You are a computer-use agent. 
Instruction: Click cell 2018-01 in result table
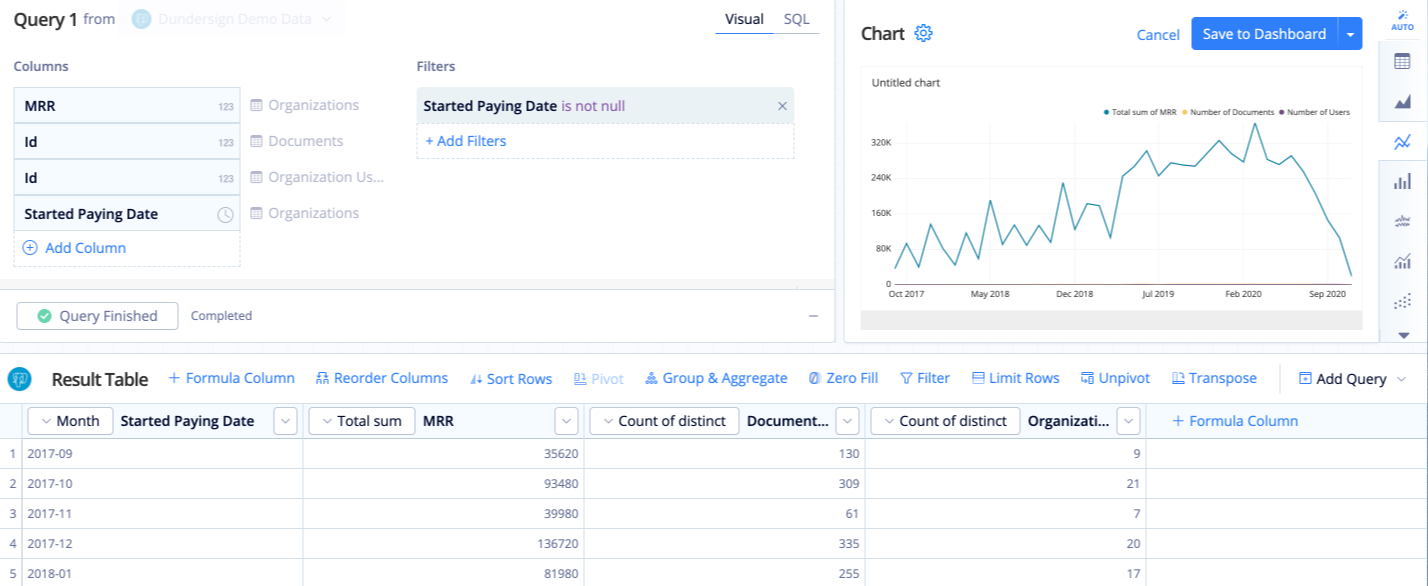(163, 573)
